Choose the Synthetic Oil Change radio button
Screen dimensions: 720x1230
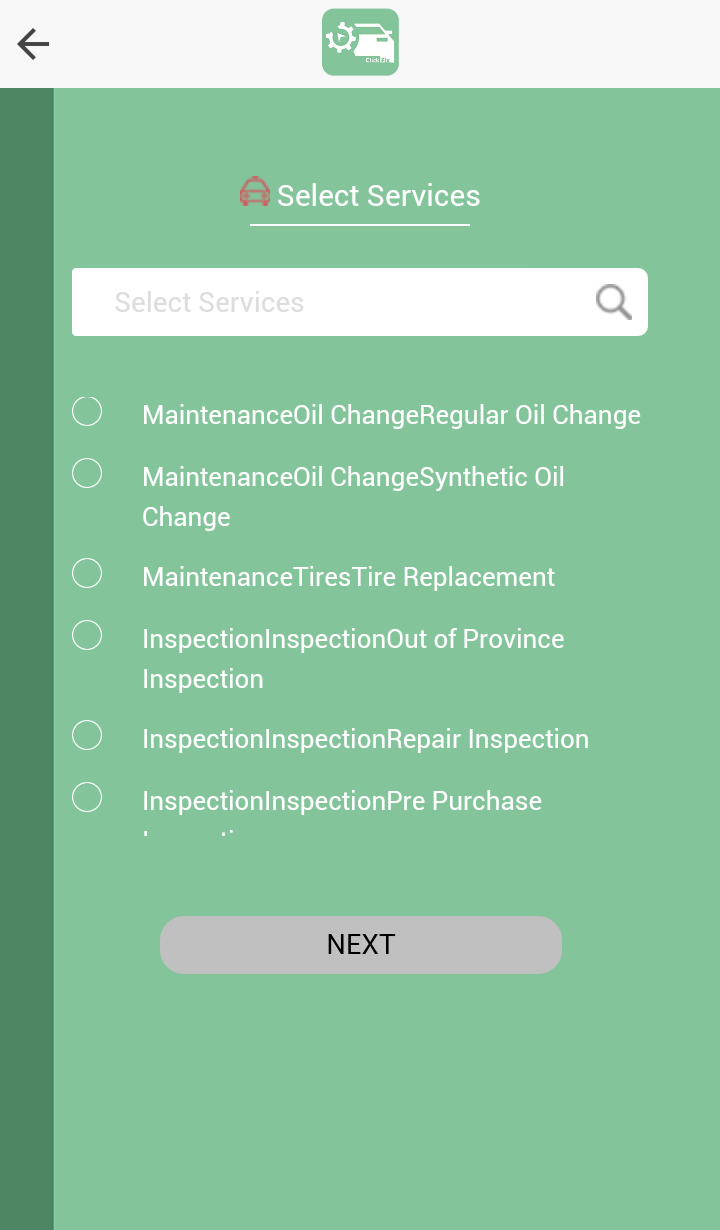pos(87,473)
